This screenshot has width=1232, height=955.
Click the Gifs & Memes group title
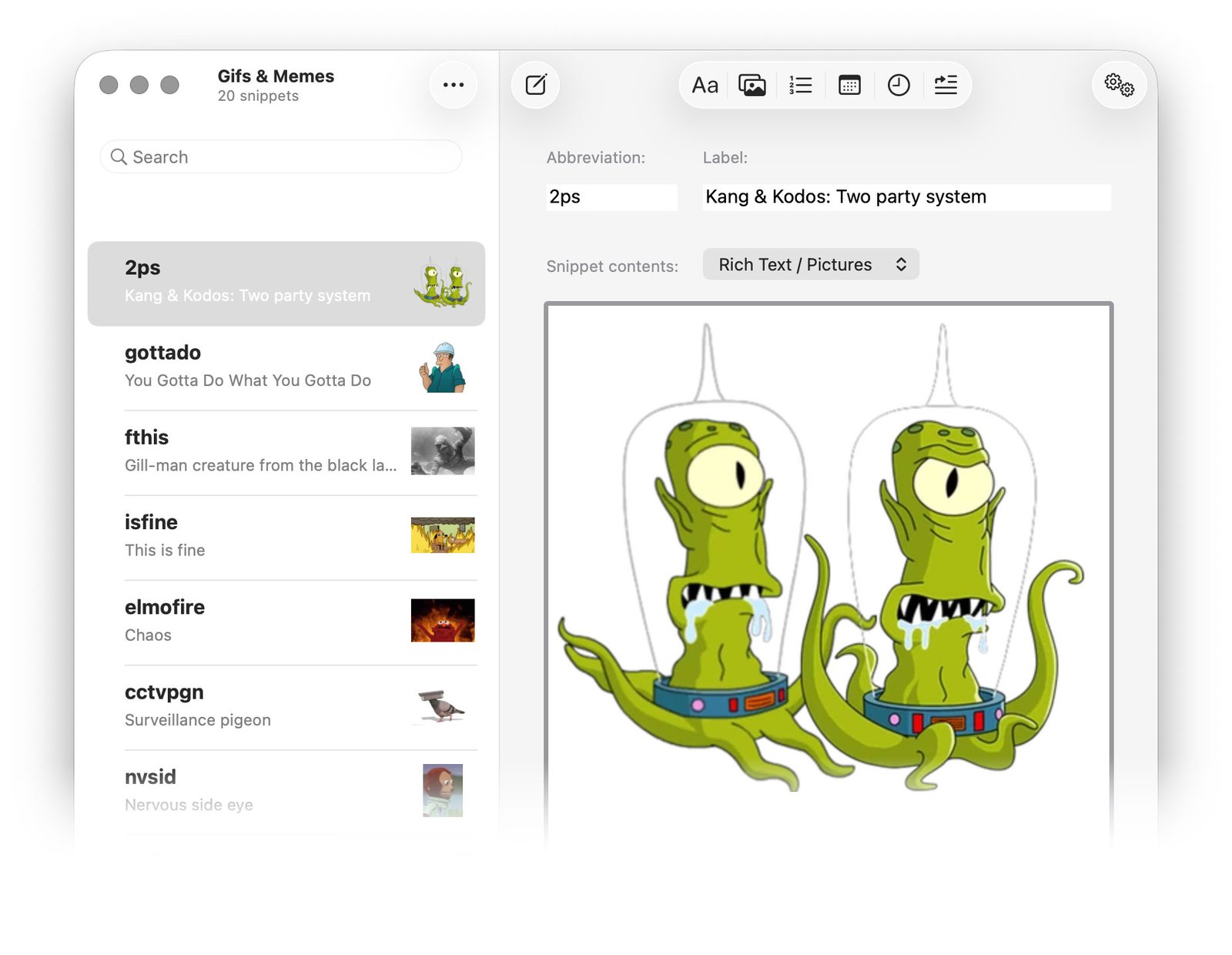click(x=276, y=76)
